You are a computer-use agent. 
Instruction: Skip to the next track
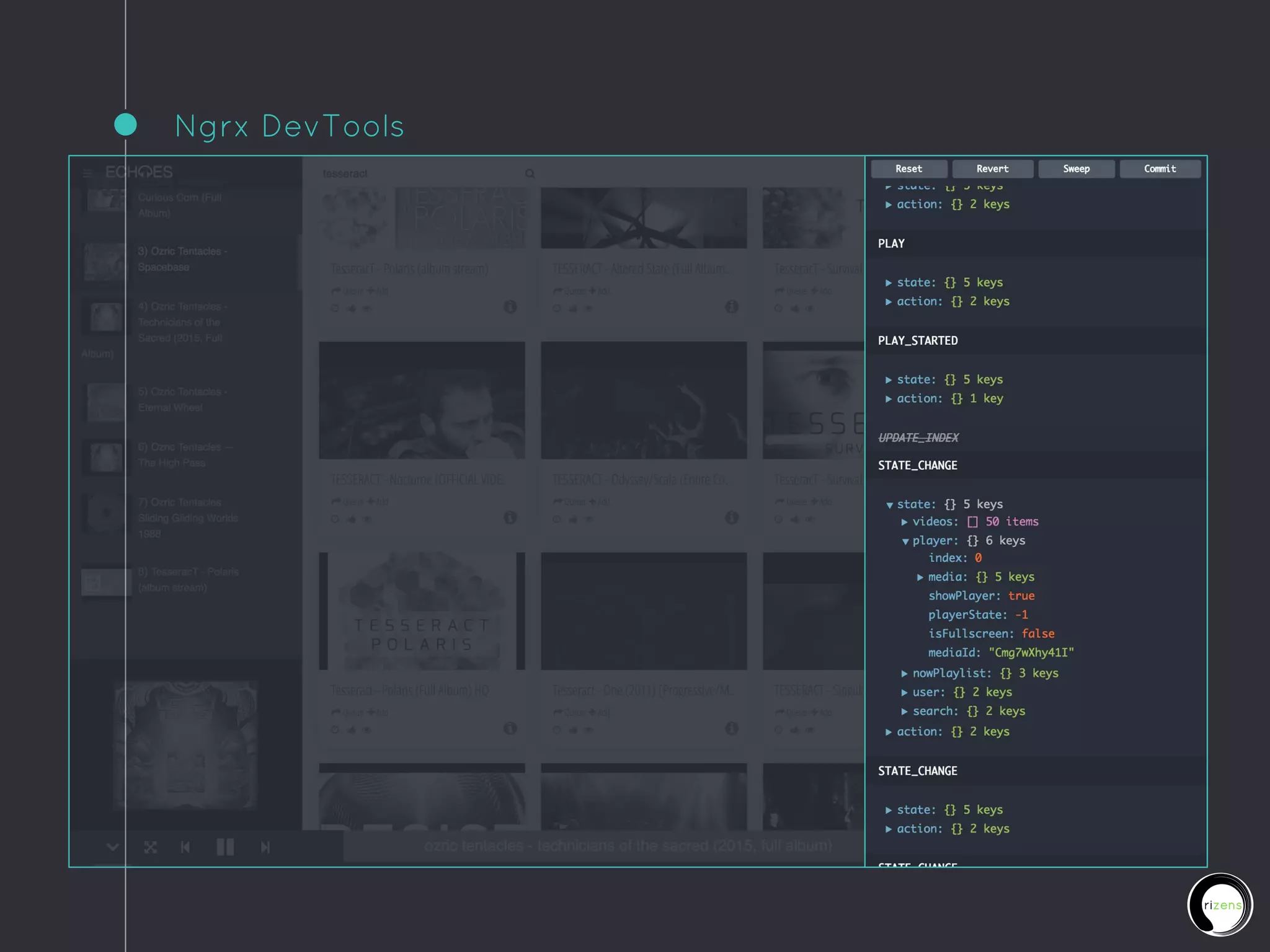coord(265,847)
